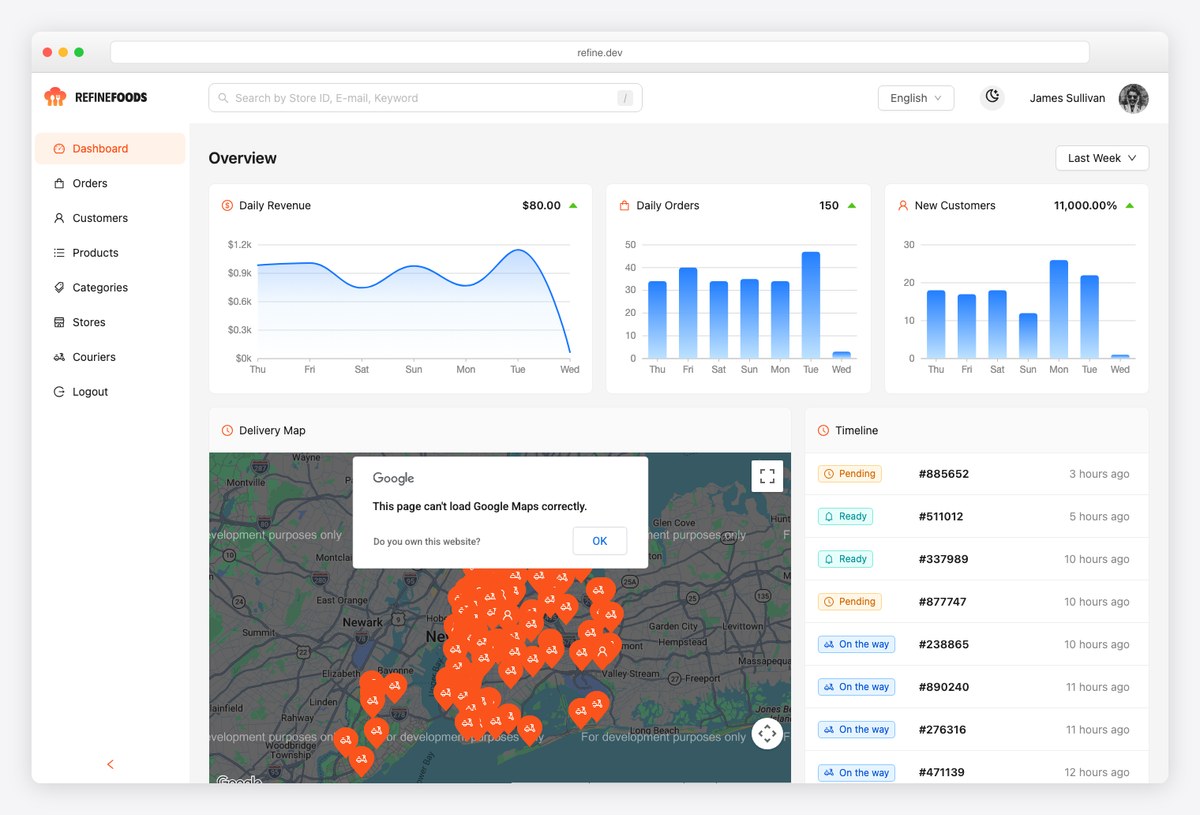Click OK in the Google Maps dialog

pyautogui.click(x=600, y=541)
